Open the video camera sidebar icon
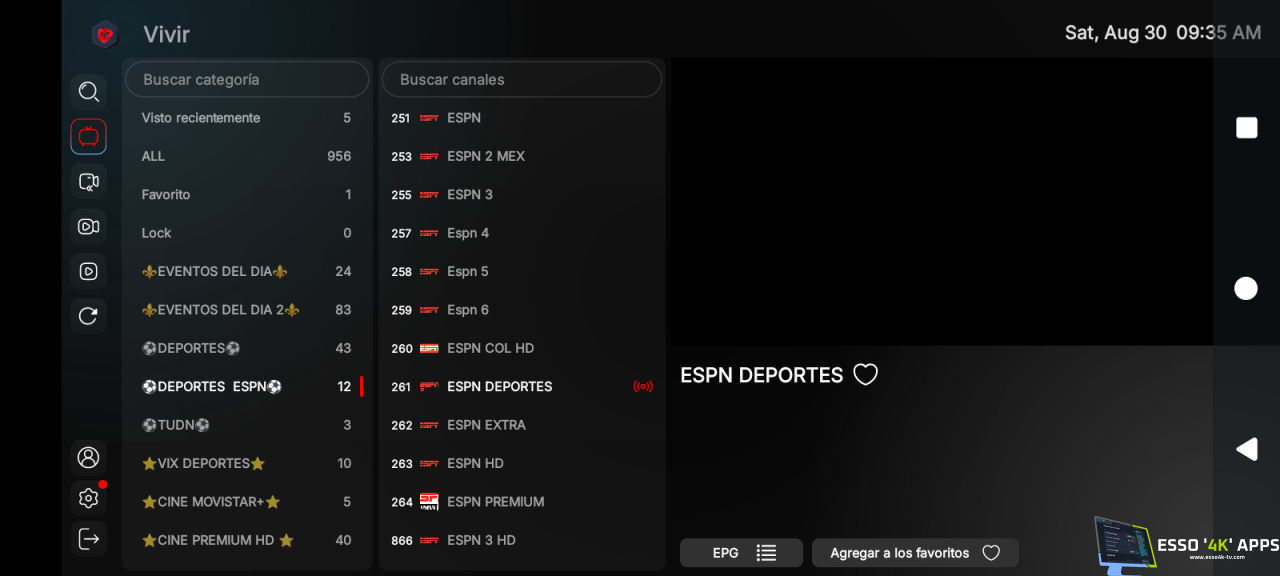This screenshot has height=576, width=1280. pyautogui.click(x=88, y=226)
